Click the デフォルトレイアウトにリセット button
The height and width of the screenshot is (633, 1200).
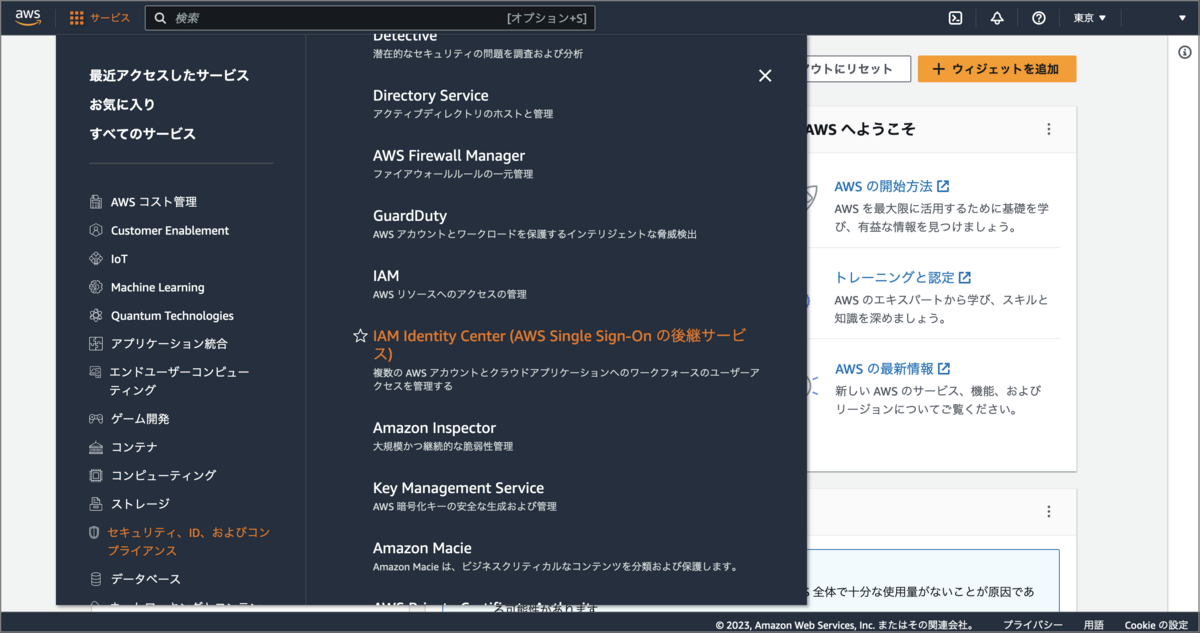857,69
